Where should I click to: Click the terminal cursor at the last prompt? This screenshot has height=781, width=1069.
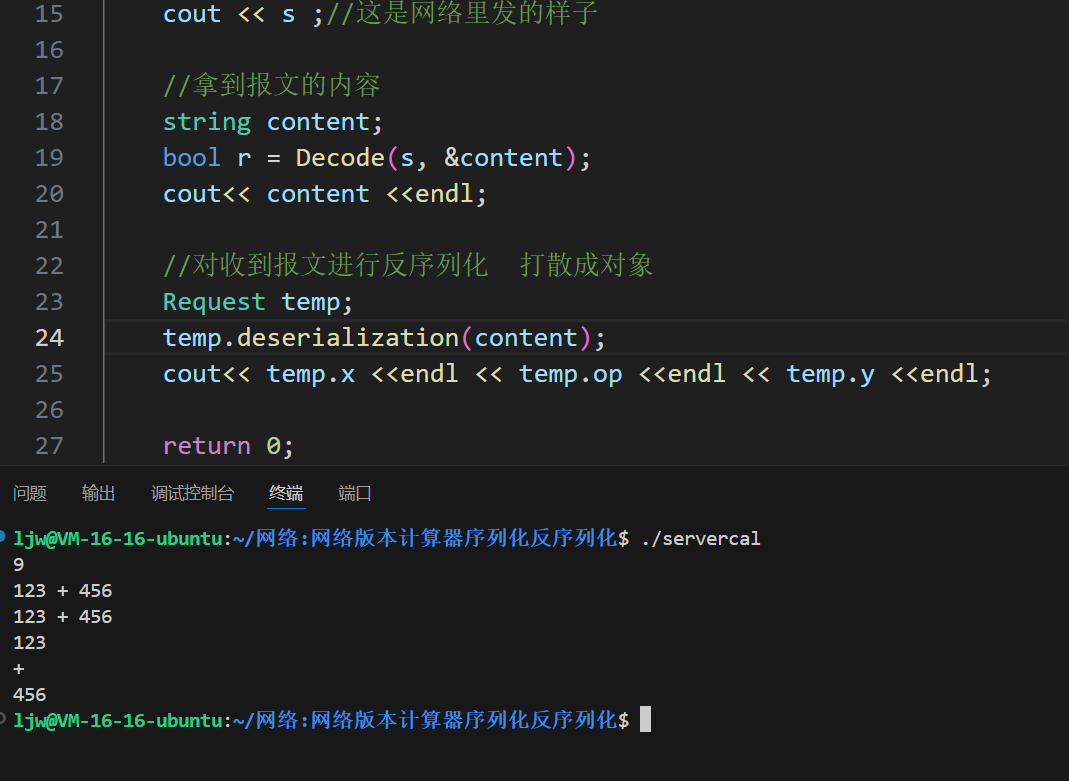645,720
